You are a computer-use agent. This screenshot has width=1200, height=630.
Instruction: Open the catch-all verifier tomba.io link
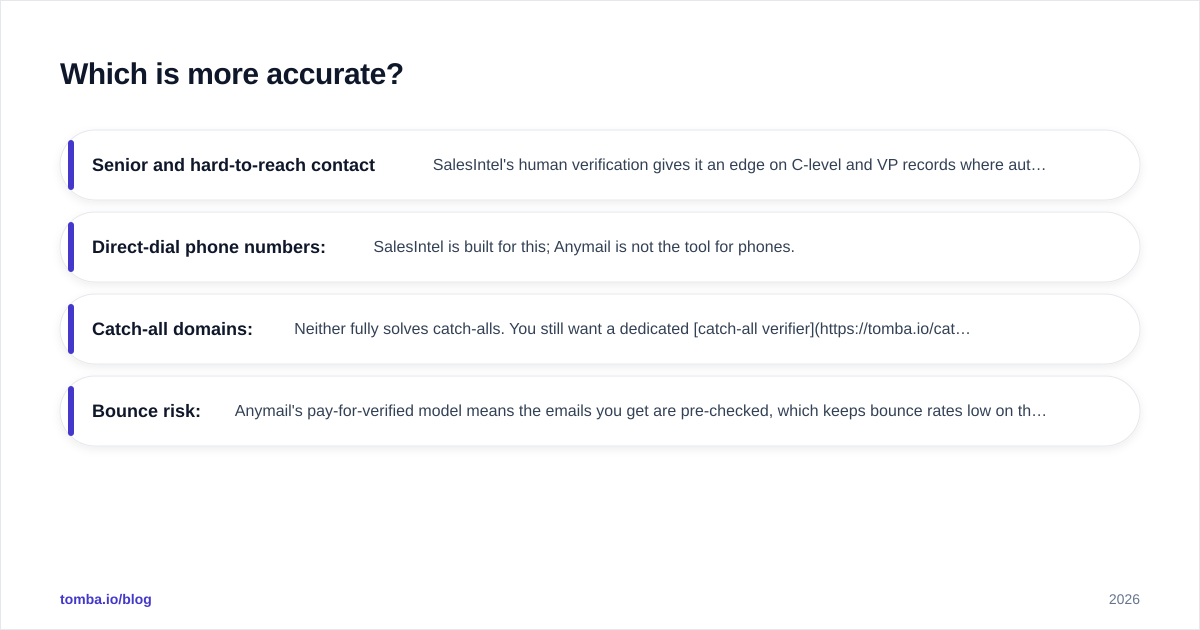click(x=832, y=329)
